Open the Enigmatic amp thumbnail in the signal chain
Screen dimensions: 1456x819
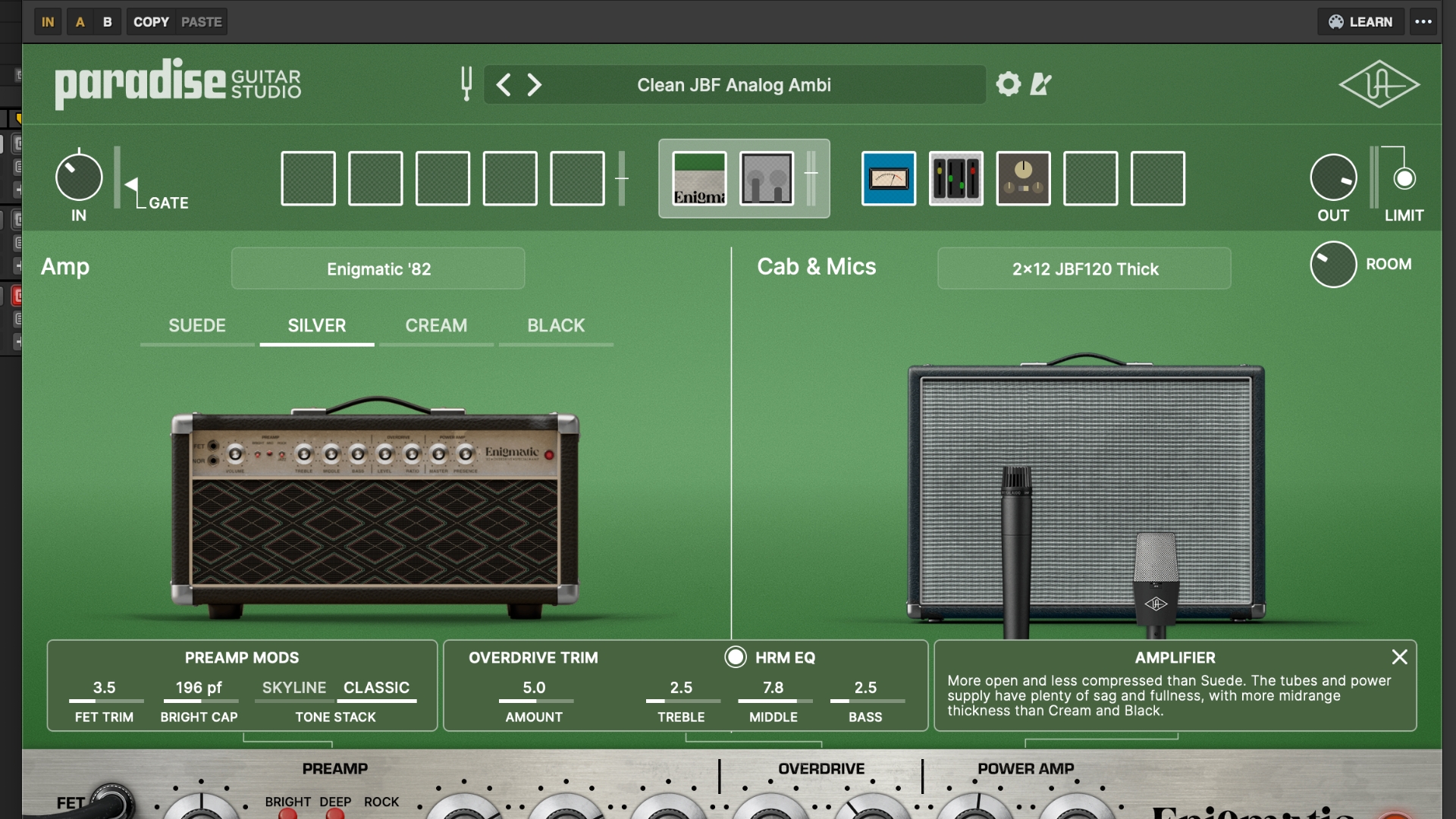coord(698,177)
